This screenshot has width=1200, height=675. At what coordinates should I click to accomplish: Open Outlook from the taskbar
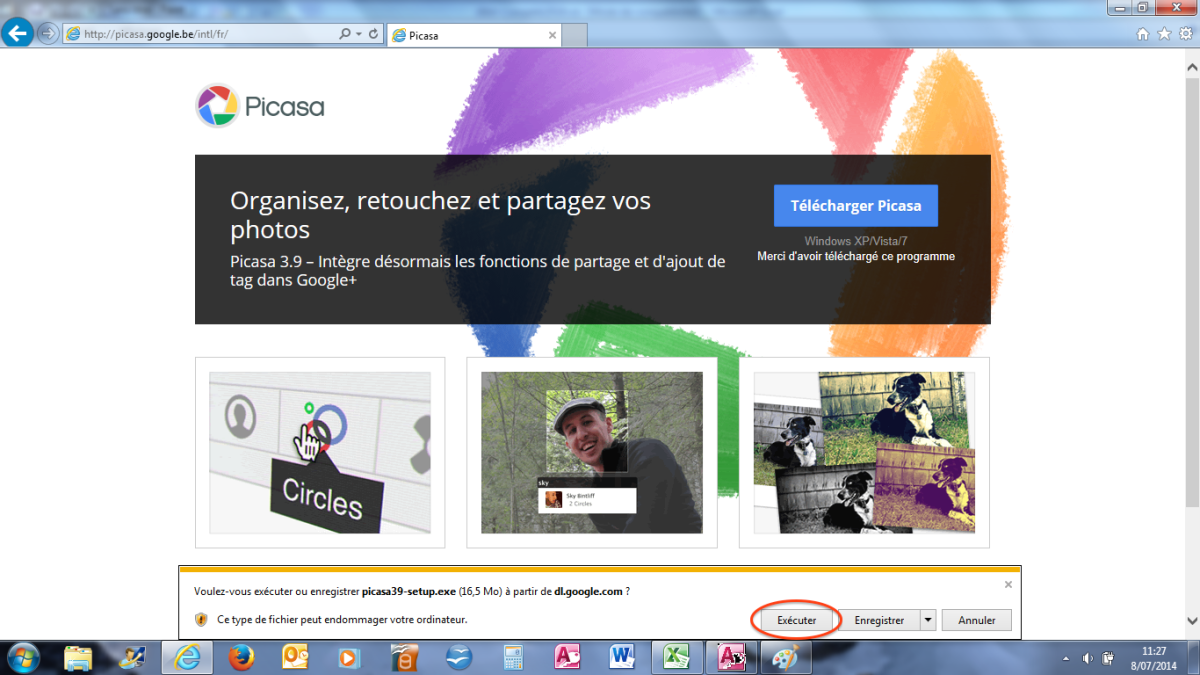tap(295, 657)
